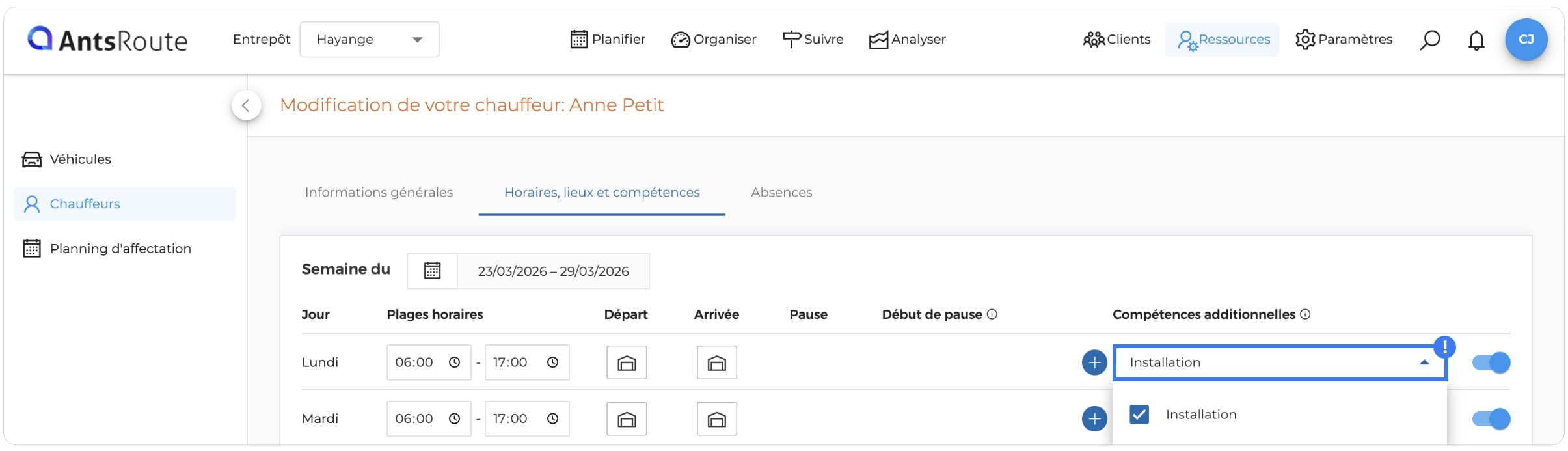Toggle the Mardi working day switch
The width and height of the screenshot is (1568, 451).
click(1491, 418)
